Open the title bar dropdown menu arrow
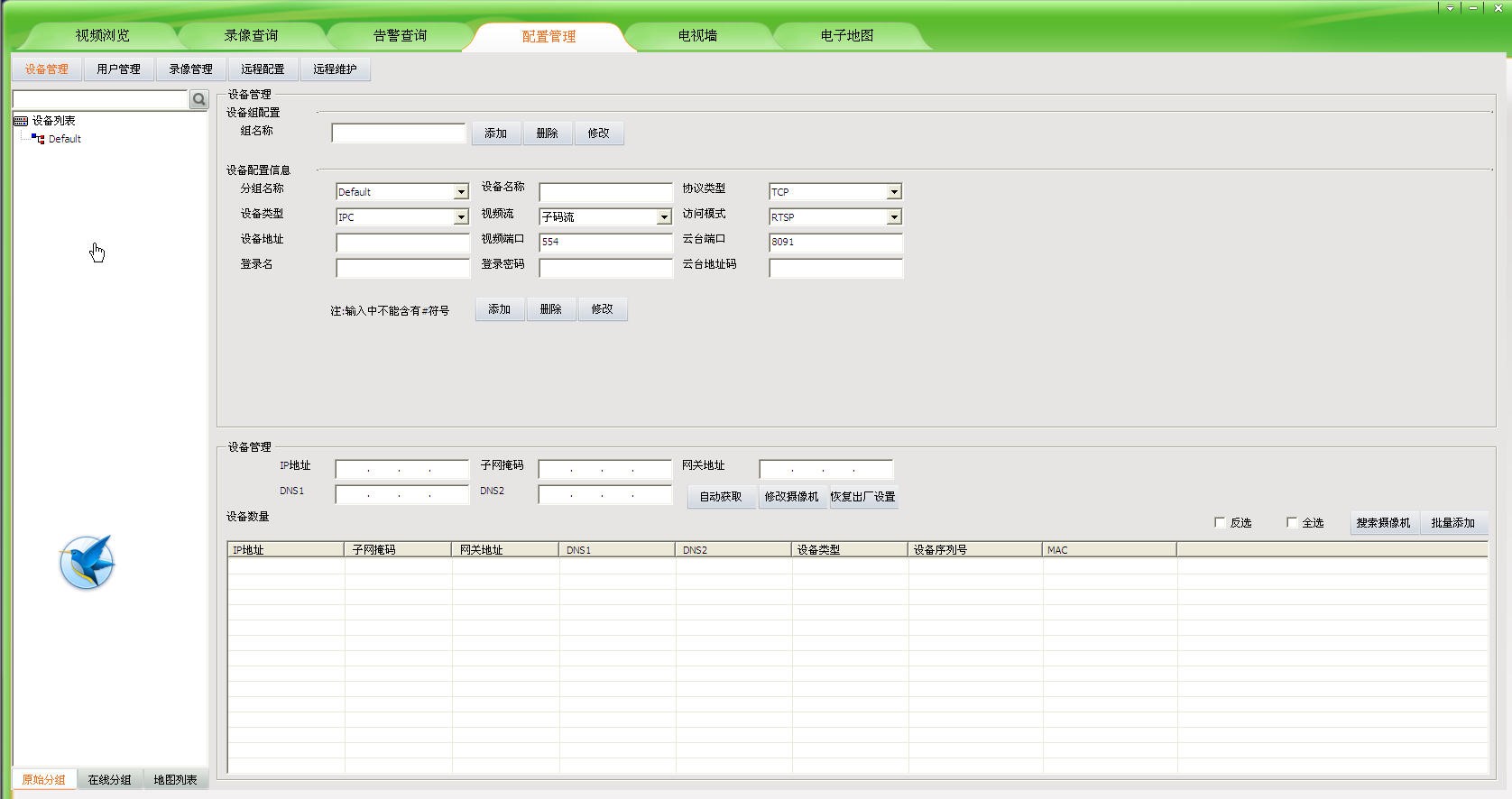The height and width of the screenshot is (799, 1512). point(1450,8)
